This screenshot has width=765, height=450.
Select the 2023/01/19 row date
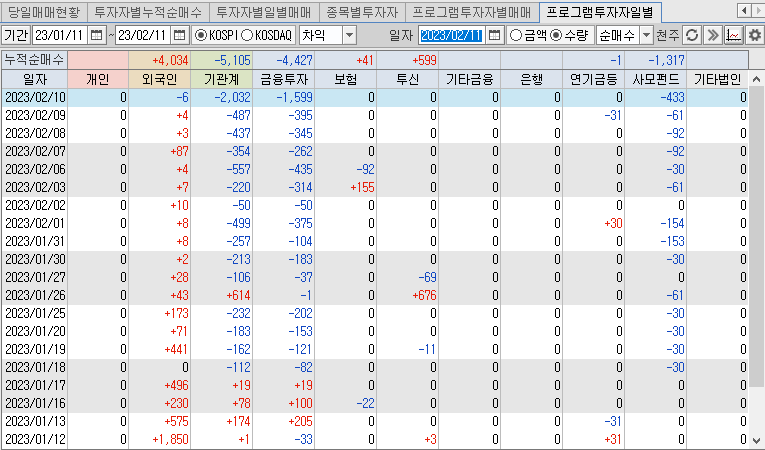pyautogui.click(x=35, y=349)
